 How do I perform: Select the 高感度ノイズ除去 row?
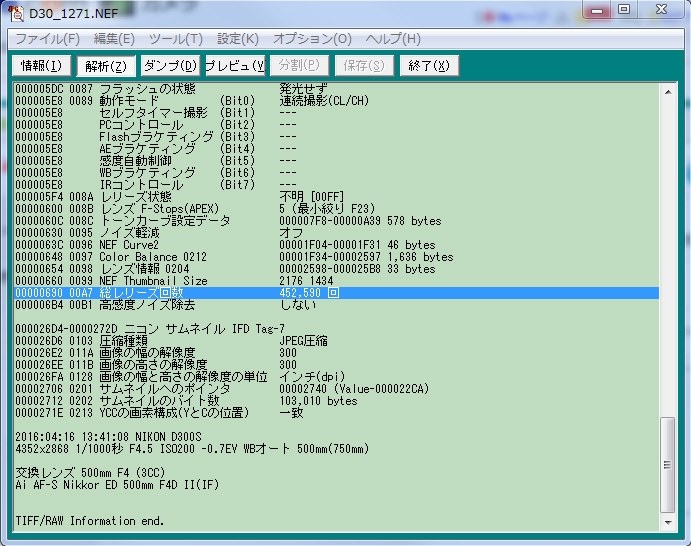click(337, 305)
